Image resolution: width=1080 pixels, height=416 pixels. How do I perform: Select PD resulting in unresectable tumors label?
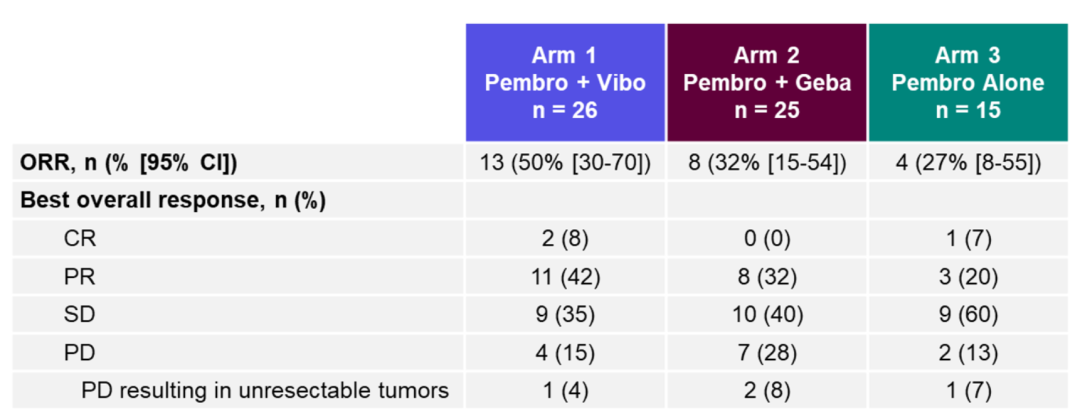click(x=264, y=389)
